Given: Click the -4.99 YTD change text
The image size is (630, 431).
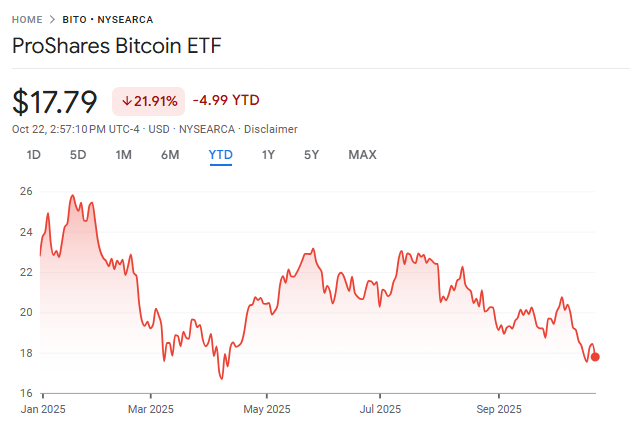Looking at the screenshot, I should tap(226, 100).
